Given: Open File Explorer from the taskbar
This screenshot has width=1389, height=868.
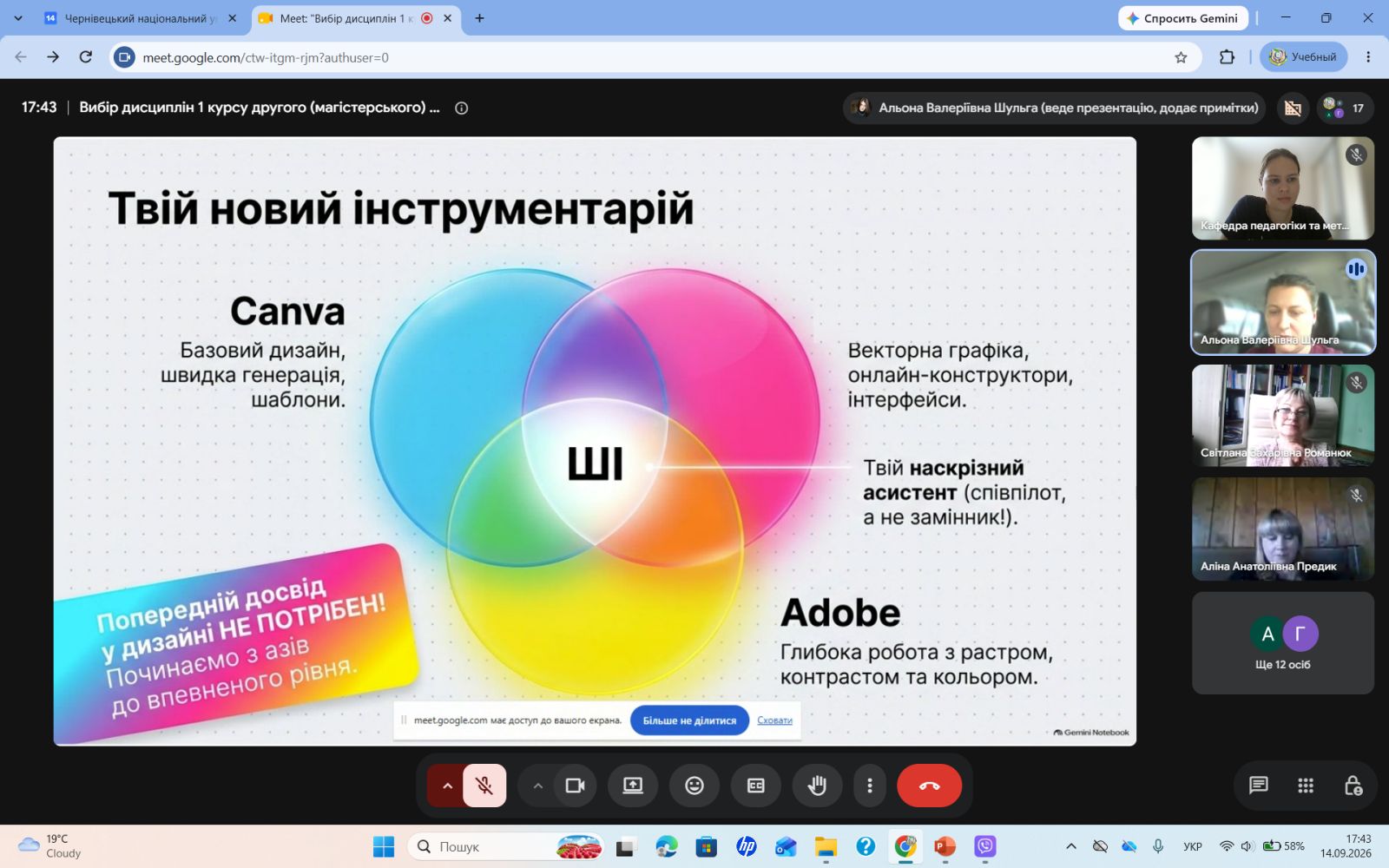Looking at the screenshot, I should [x=826, y=846].
